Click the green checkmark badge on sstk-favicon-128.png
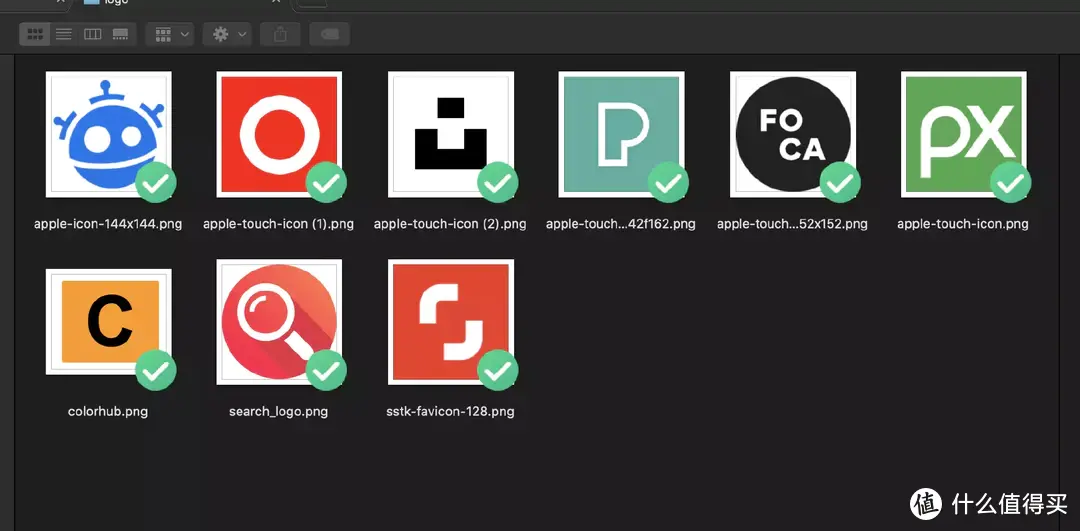1080x531 pixels. (x=497, y=371)
